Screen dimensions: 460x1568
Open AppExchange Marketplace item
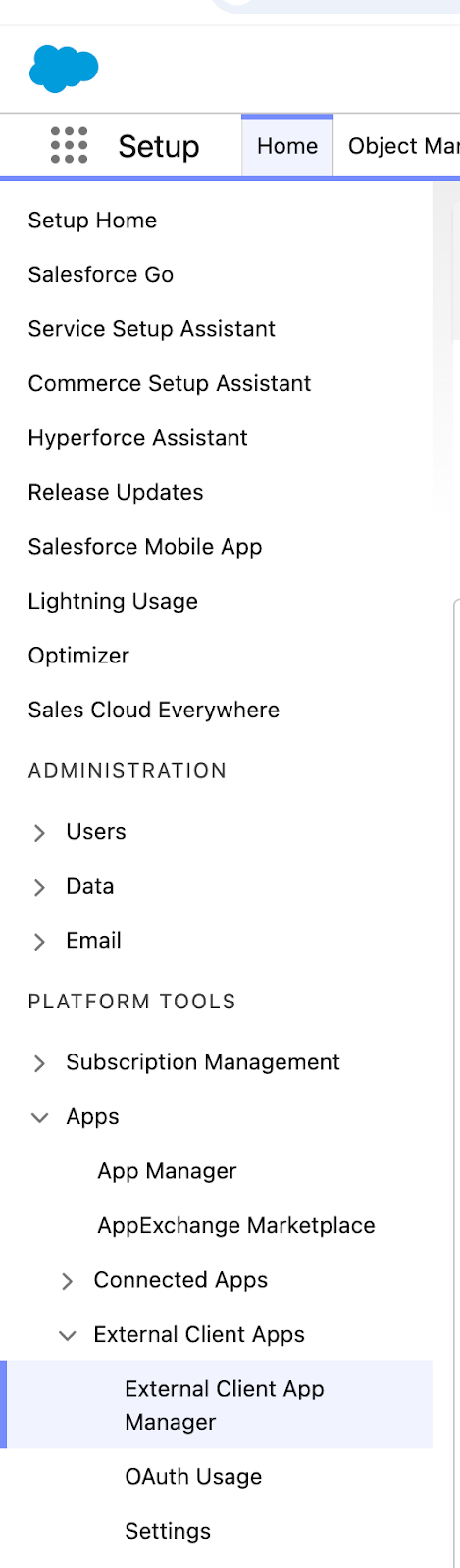pyautogui.click(x=236, y=1225)
